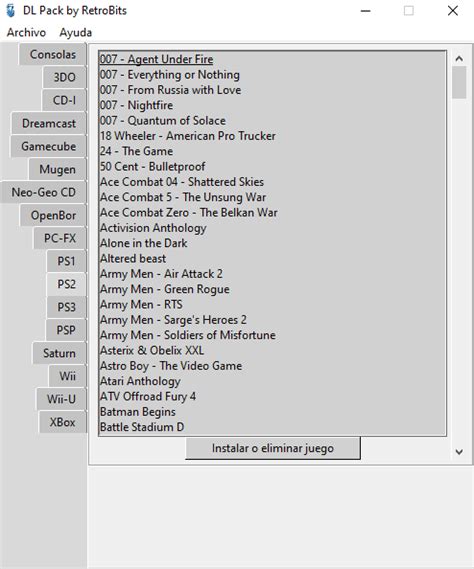Select Ace Combat 04 - Shattered Skies
This screenshot has height=569, width=474.
[x=272, y=182]
